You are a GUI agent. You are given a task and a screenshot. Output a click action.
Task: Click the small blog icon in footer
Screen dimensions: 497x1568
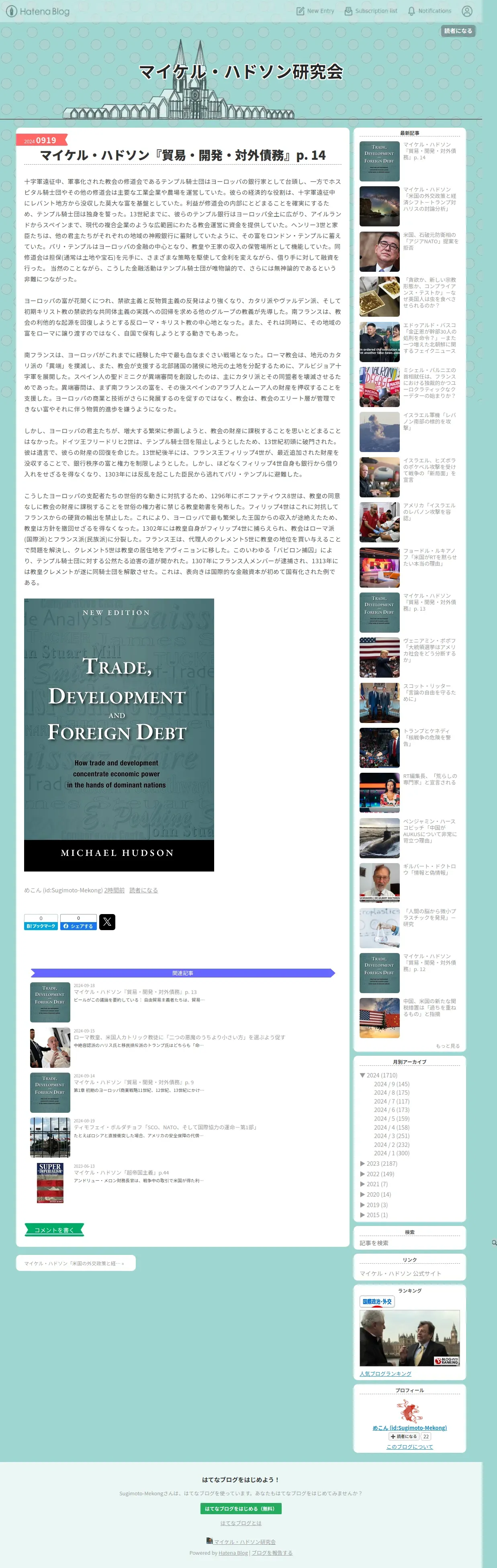point(209,1541)
